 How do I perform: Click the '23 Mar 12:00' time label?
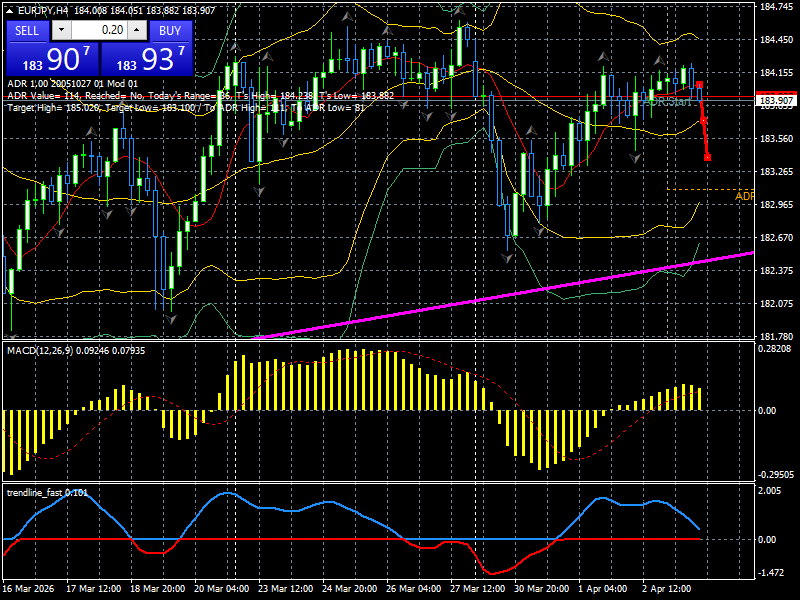coord(286,589)
